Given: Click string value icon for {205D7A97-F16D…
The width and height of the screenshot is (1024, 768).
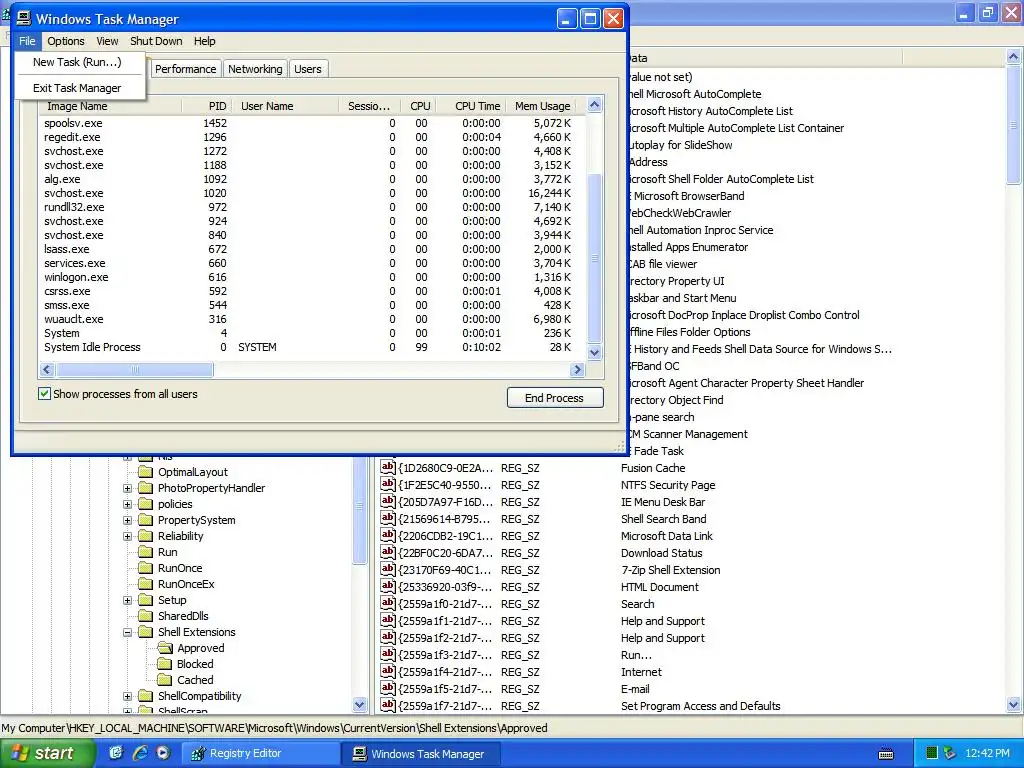Looking at the screenshot, I should [388, 501].
